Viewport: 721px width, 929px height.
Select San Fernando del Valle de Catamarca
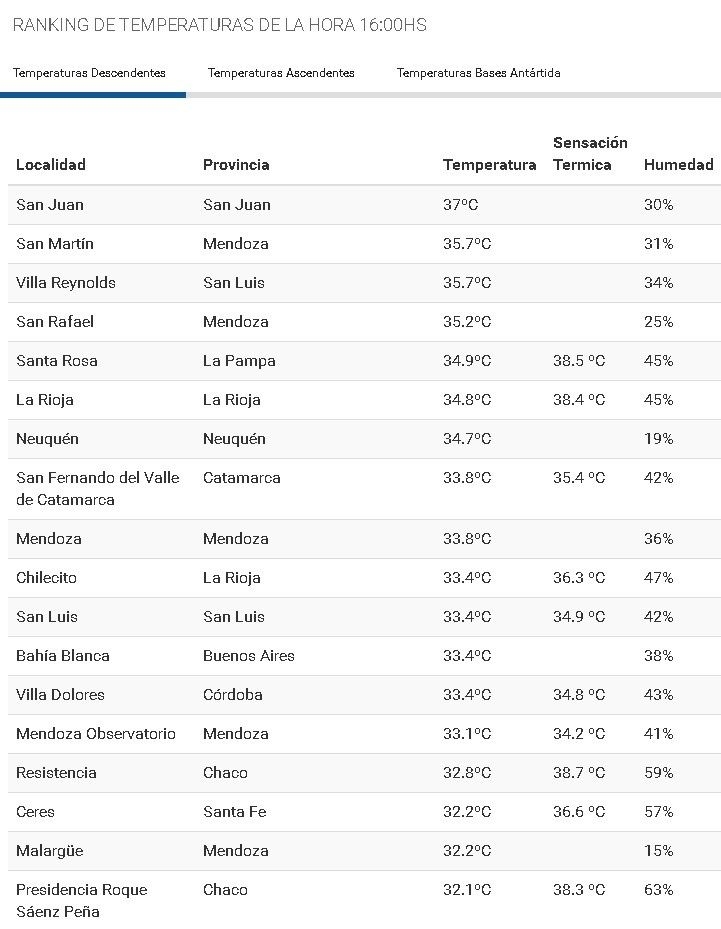98,488
